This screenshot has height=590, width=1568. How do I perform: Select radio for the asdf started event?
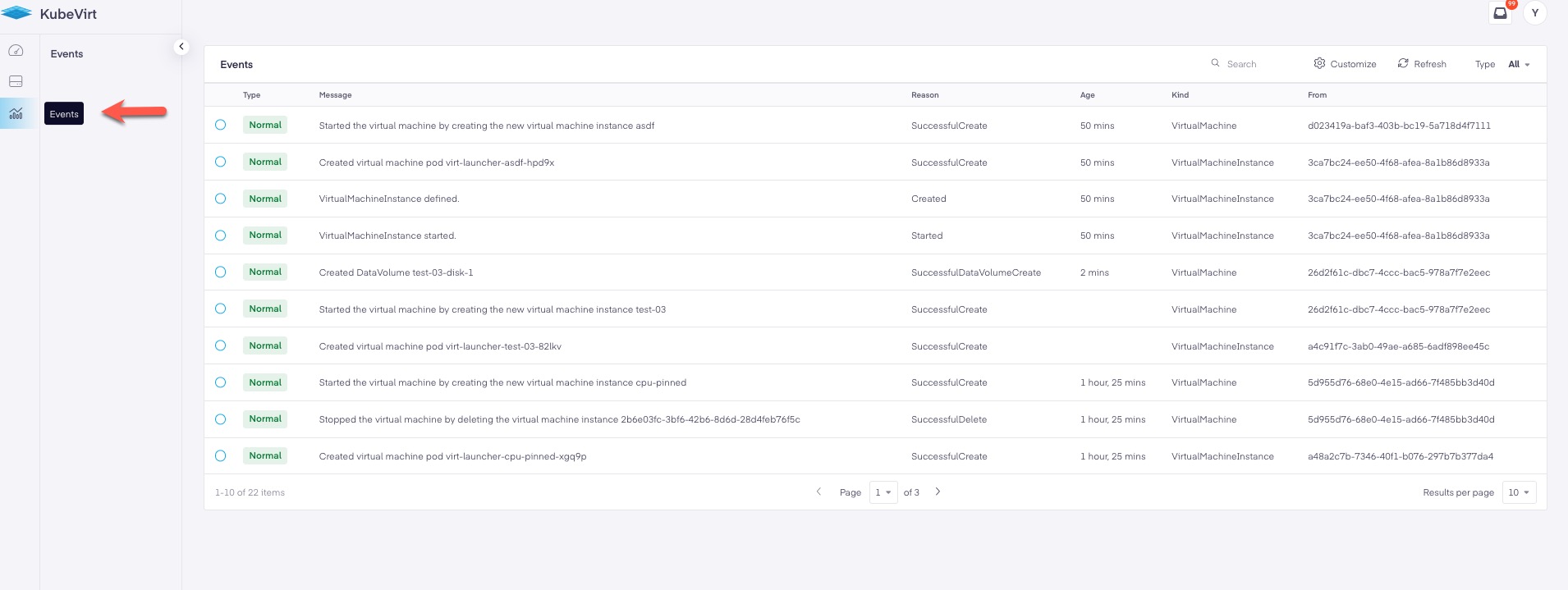[x=220, y=125]
